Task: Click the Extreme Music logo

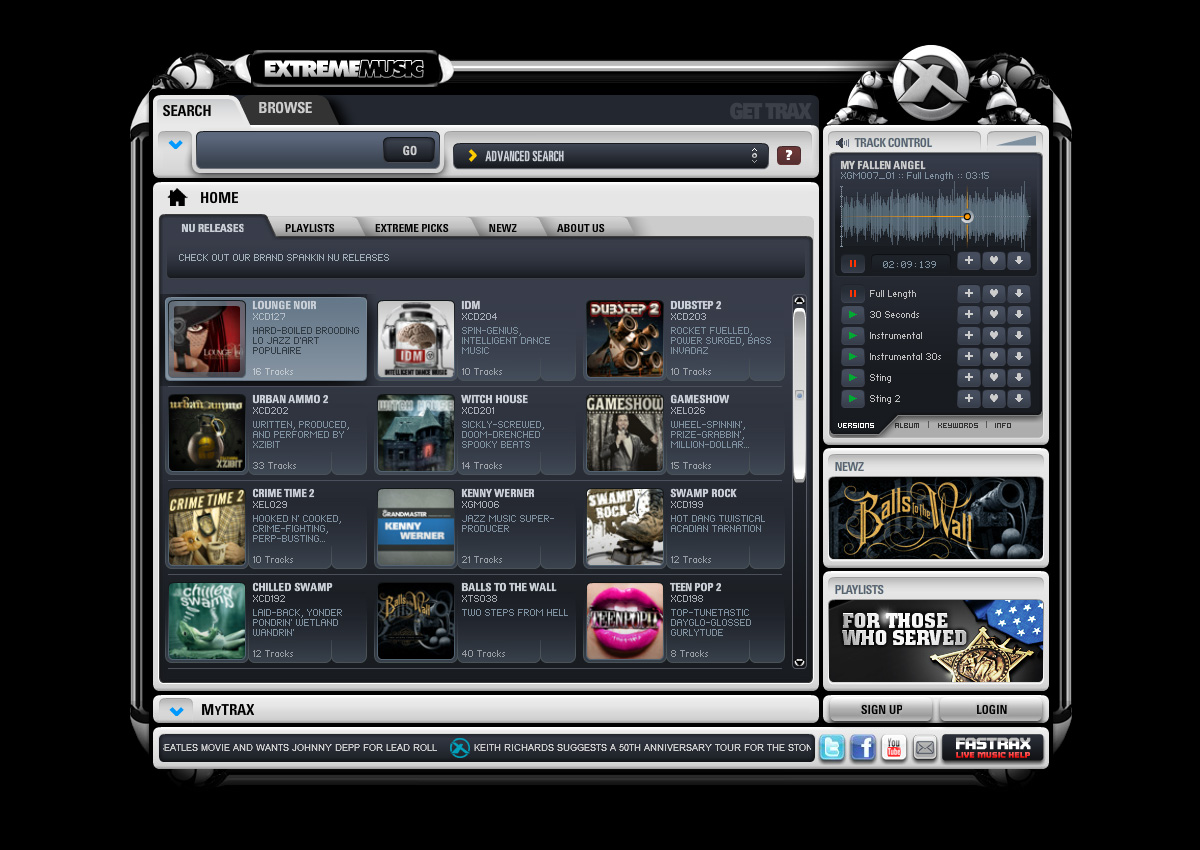Action: click(x=344, y=69)
